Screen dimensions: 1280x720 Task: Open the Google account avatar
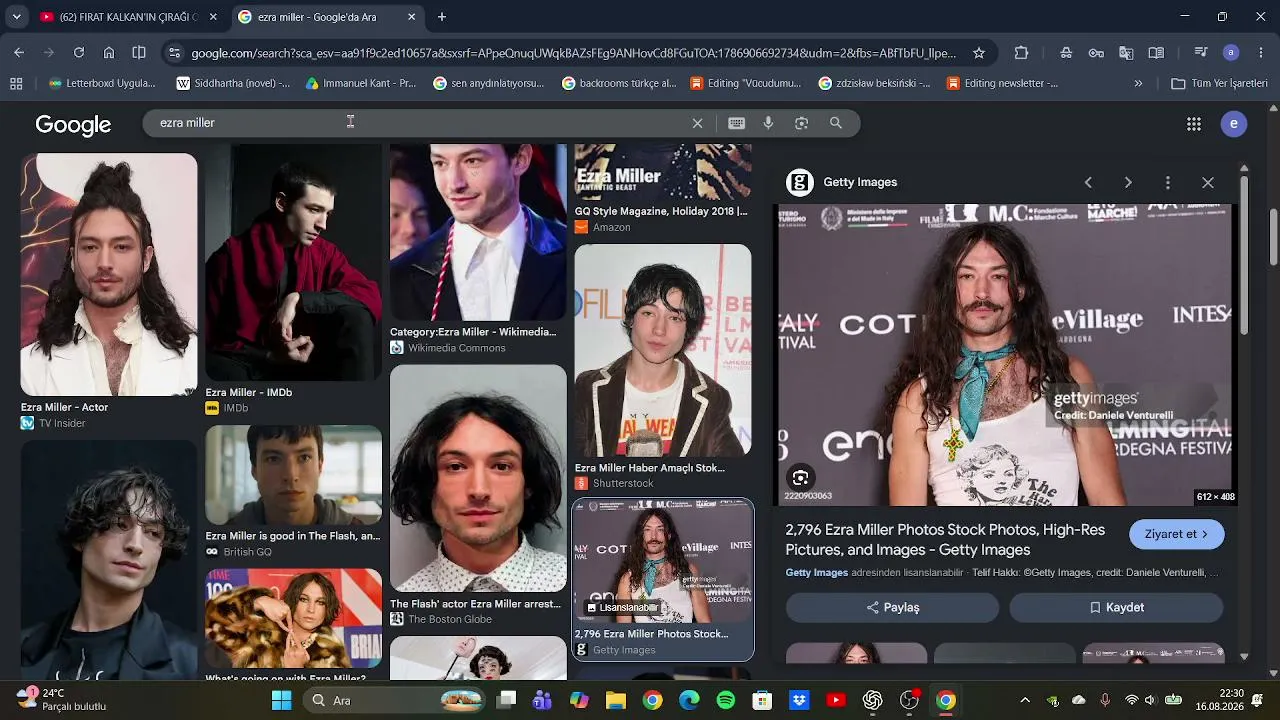[1233, 124]
